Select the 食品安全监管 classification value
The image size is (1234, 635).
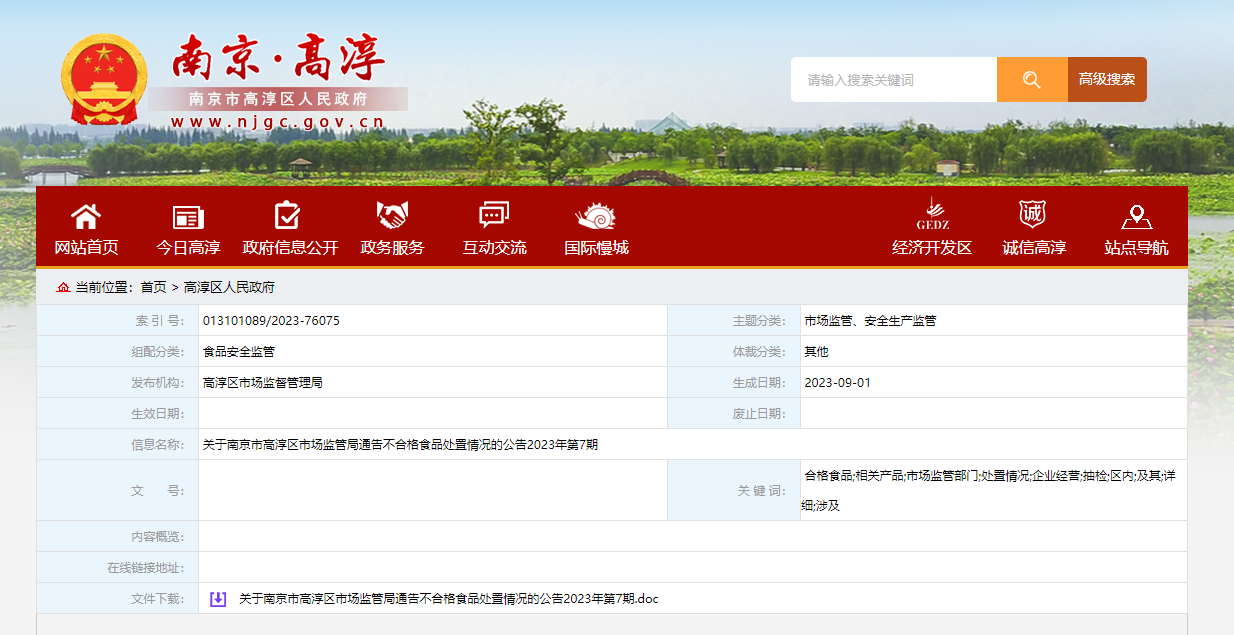pos(239,352)
